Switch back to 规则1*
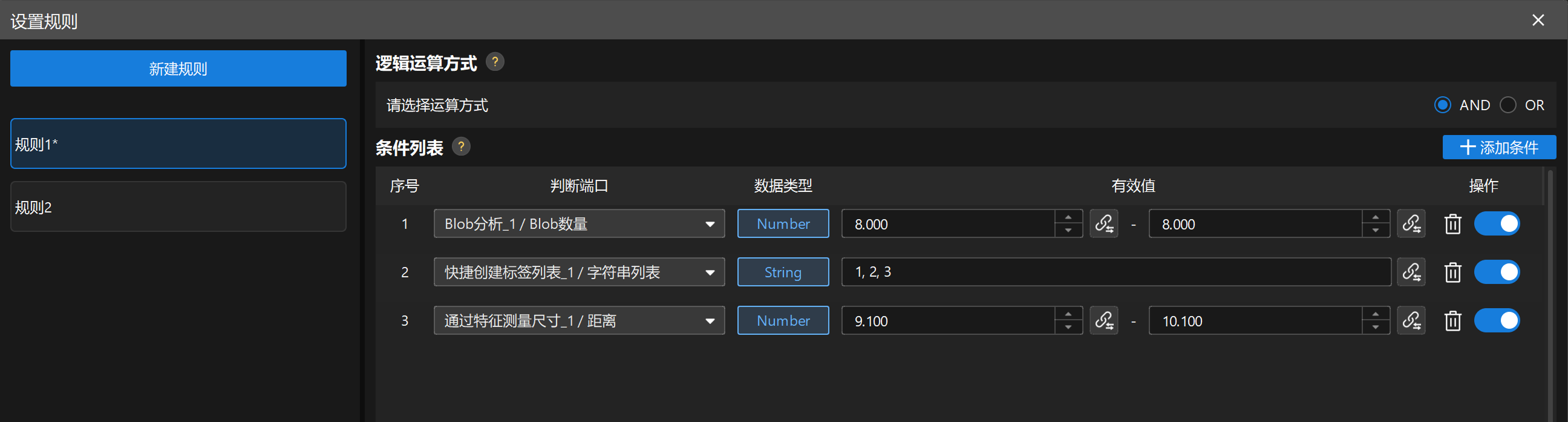 click(178, 143)
